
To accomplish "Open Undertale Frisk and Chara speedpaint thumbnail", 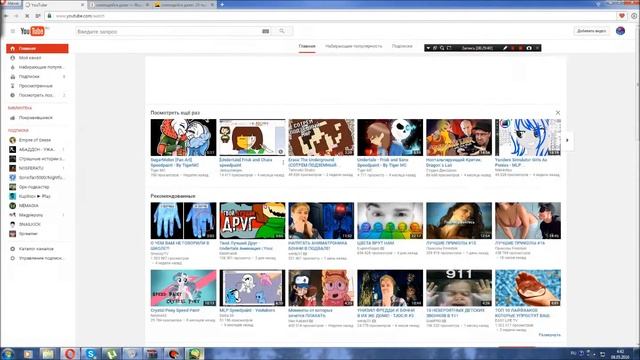I will [x=252, y=137].
